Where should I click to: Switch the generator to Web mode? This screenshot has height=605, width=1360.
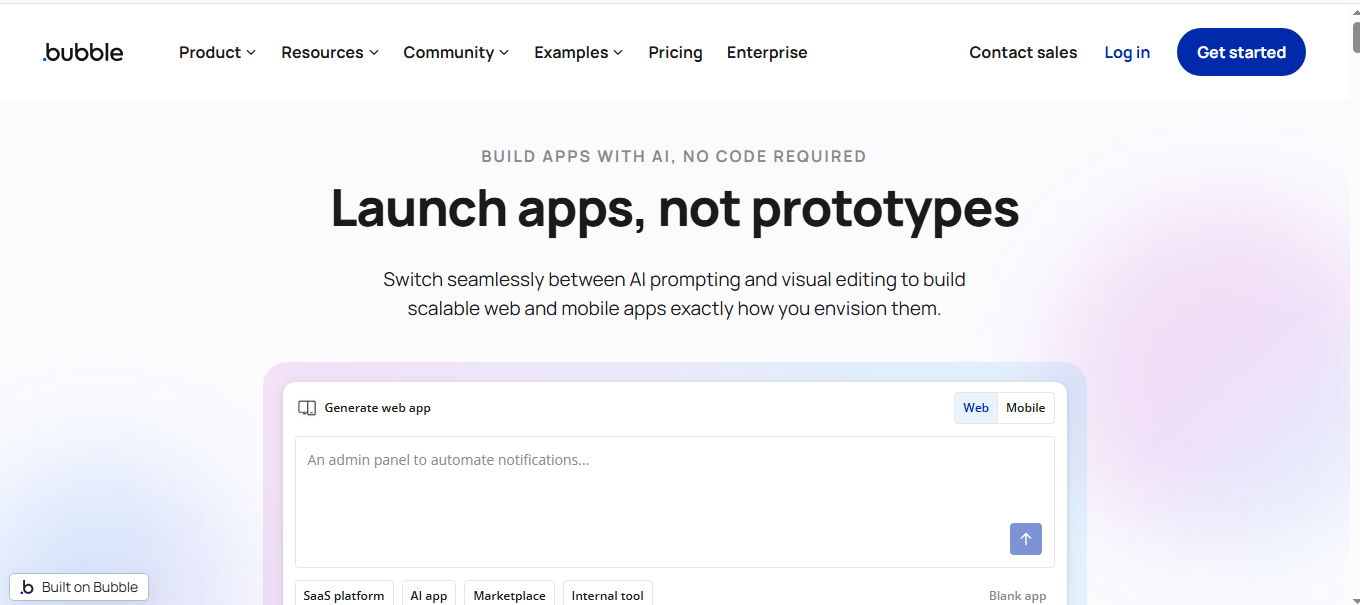click(x=975, y=408)
